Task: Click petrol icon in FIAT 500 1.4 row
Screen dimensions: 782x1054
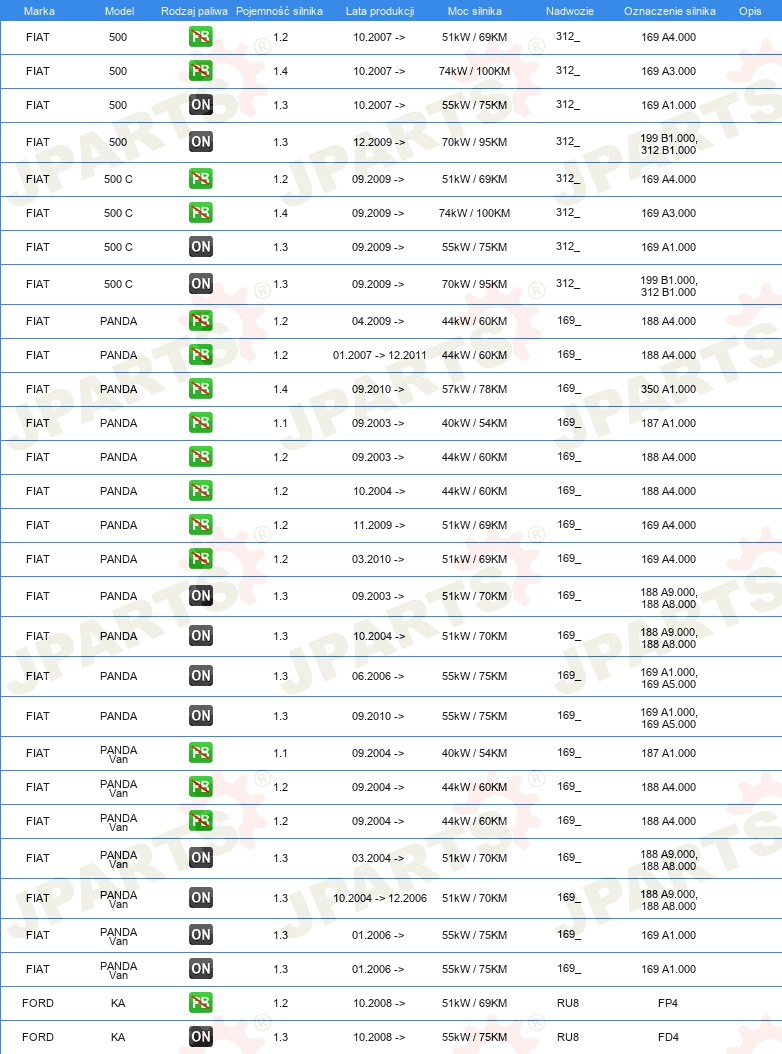Action: (200, 71)
